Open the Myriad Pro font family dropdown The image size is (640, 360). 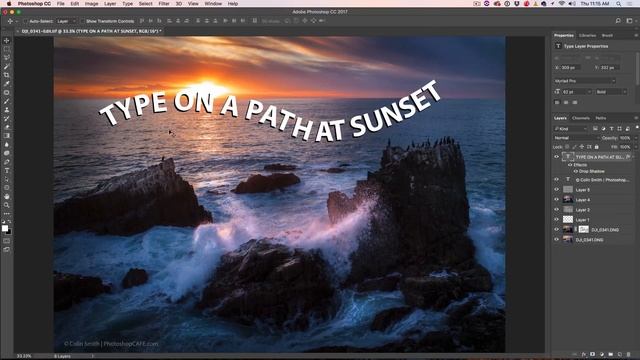584,81
